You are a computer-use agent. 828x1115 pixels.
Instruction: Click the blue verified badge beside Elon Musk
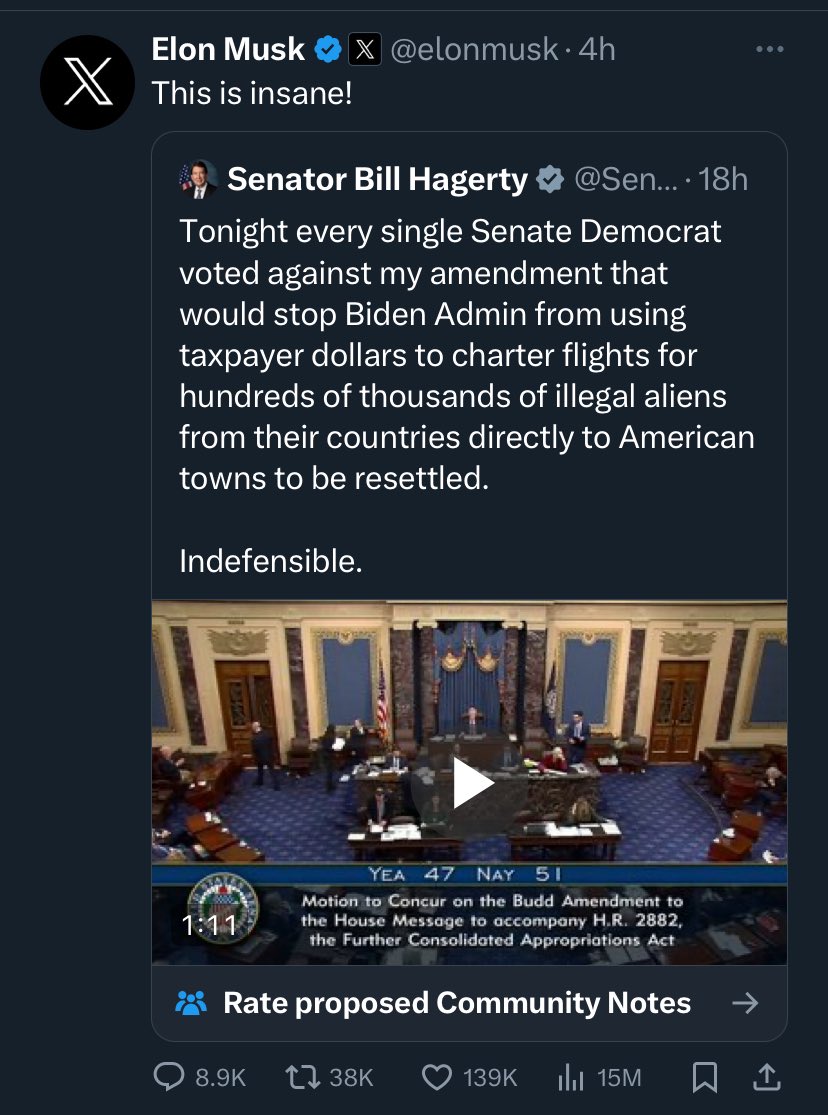327,49
